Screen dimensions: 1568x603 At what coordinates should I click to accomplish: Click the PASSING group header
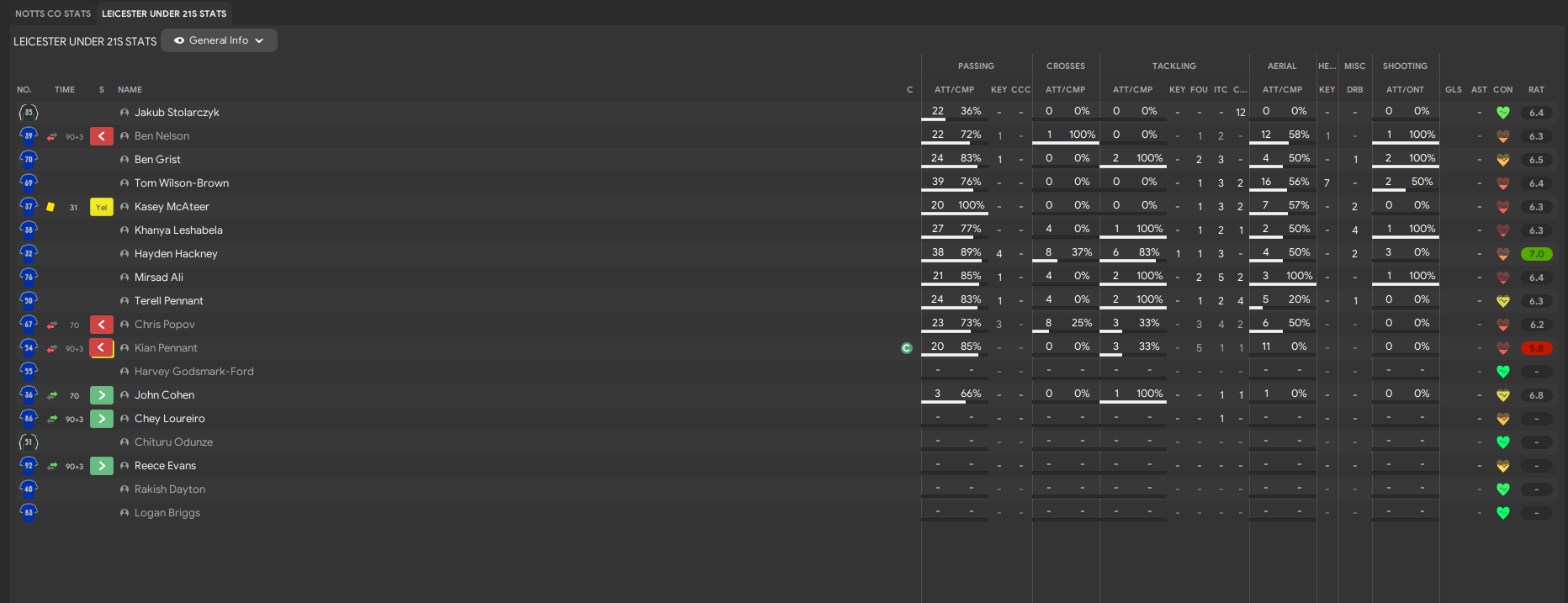[976, 66]
